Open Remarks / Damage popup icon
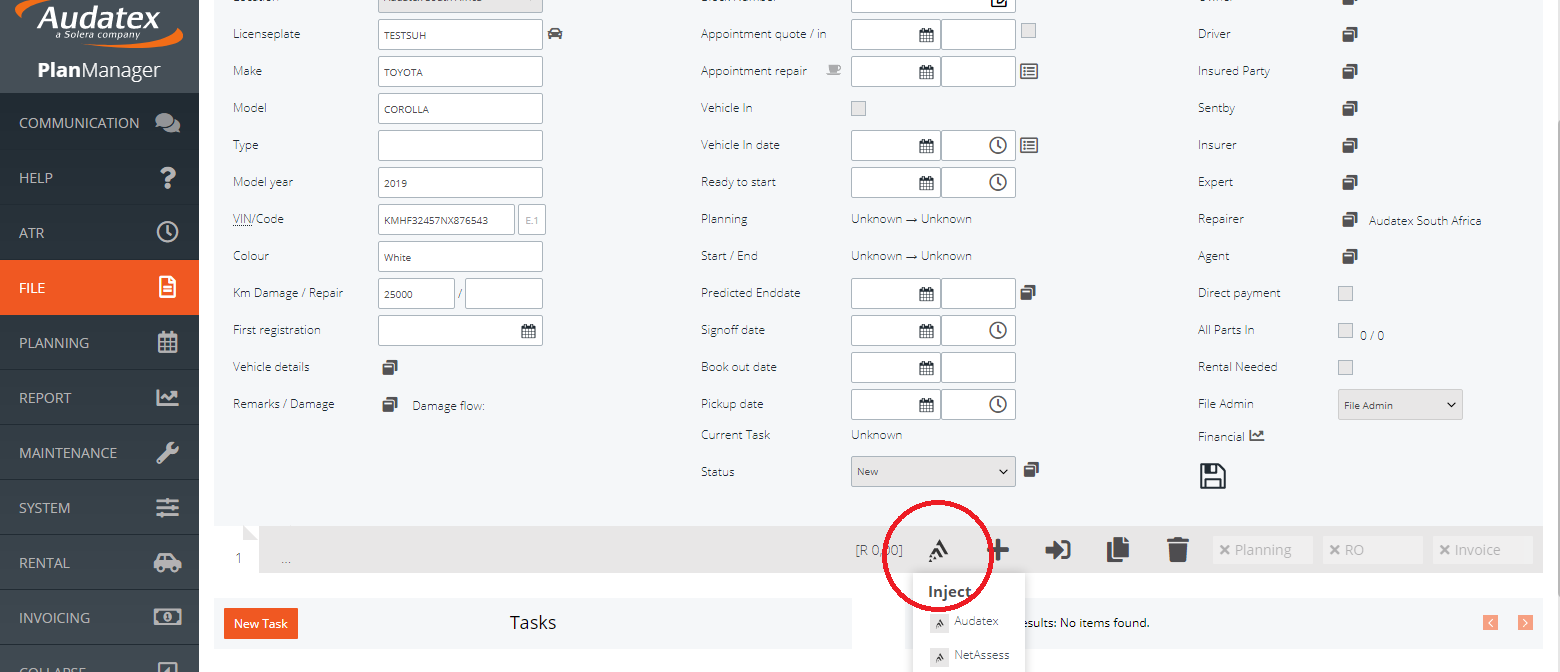1560x672 pixels. pos(390,405)
